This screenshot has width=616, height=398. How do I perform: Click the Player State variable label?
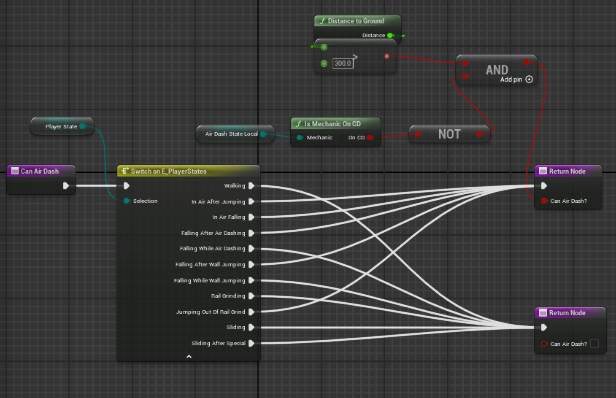coord(61,127)
